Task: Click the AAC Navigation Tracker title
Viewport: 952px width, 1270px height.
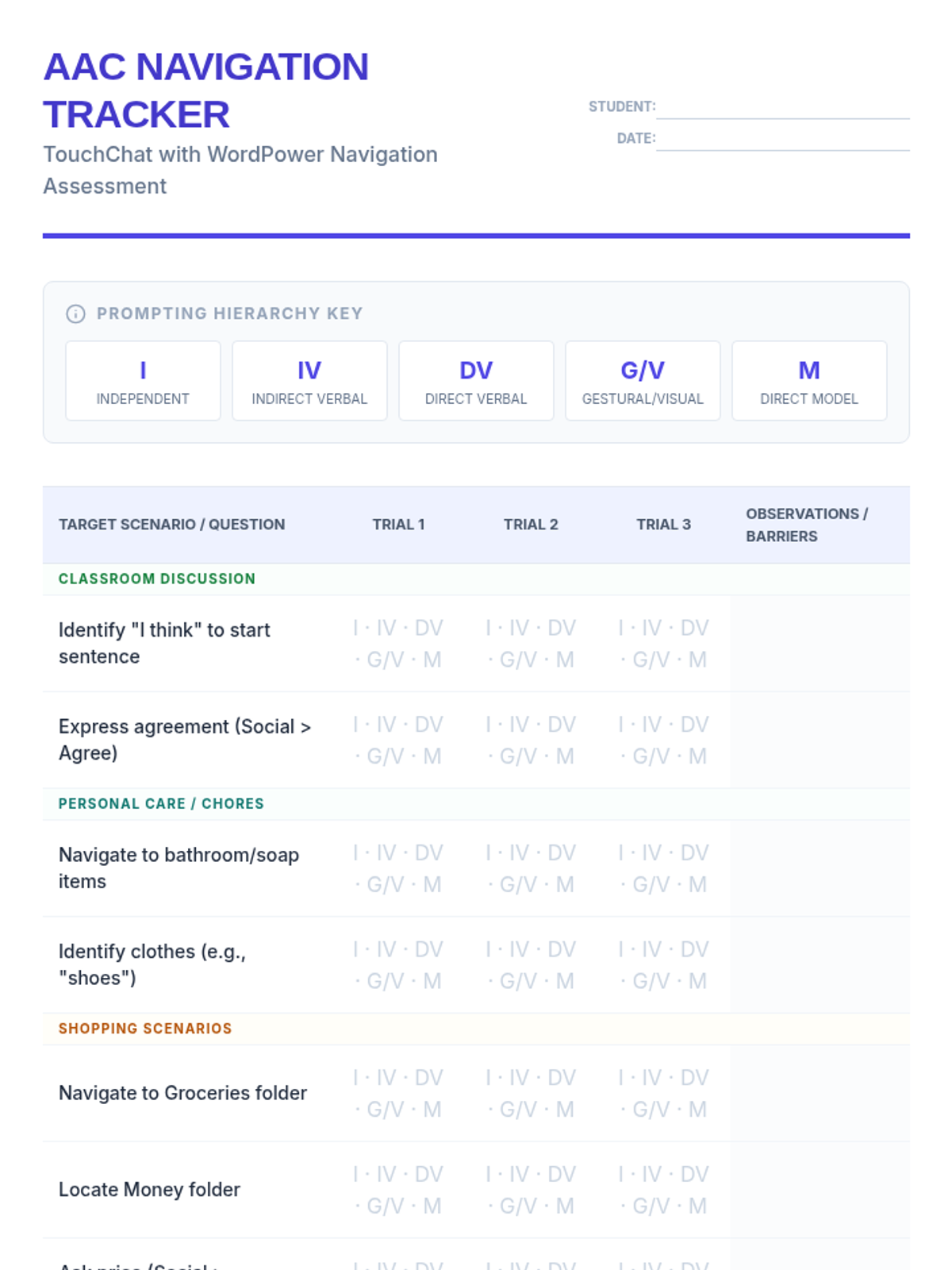Action: point(206,90)
